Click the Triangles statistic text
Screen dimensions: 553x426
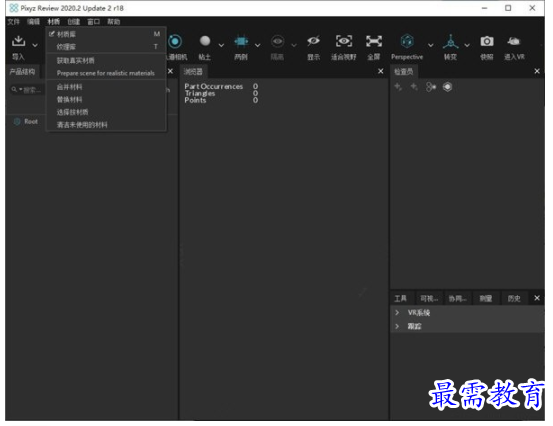coord(200,93)
